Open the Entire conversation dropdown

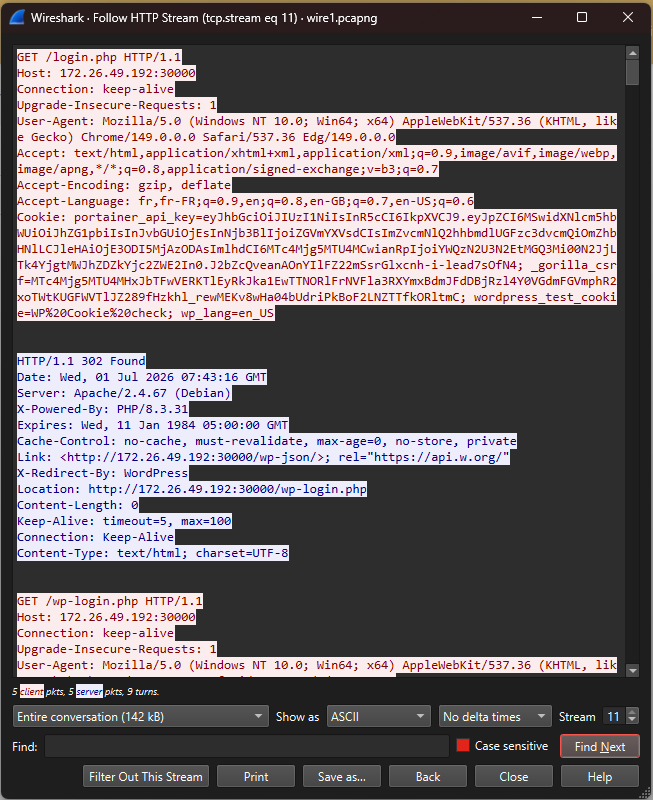[x=141, y=716]
